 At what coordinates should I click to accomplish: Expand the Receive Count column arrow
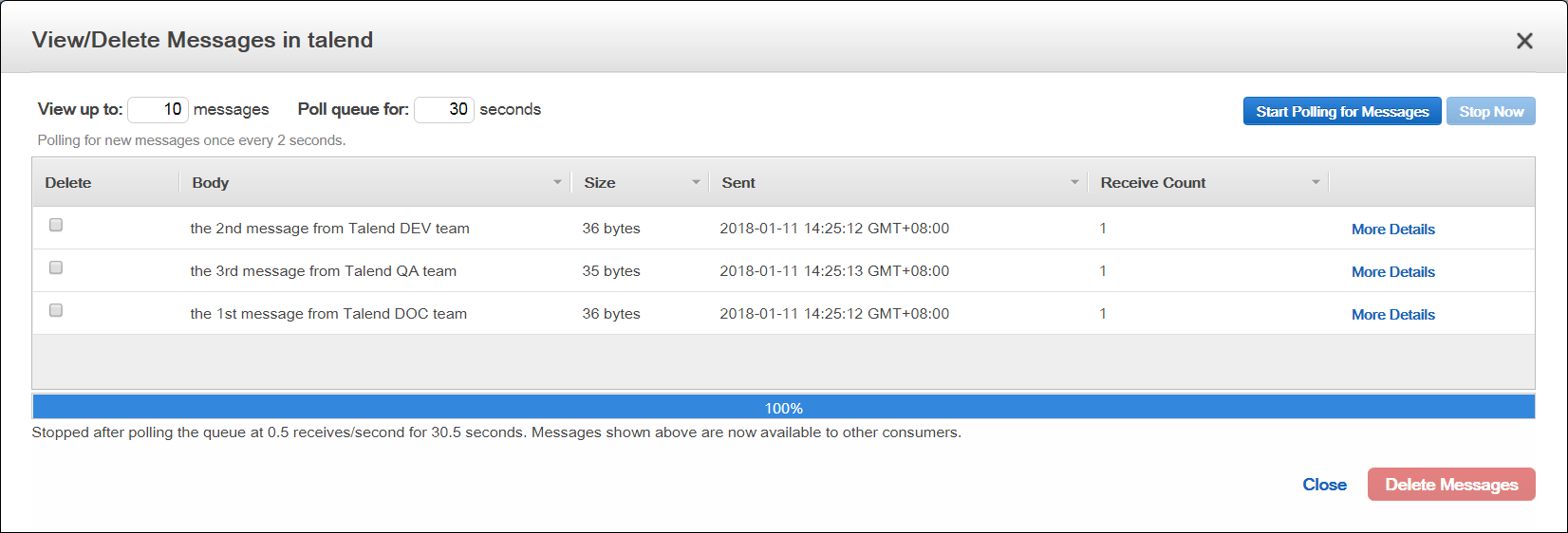point(1316,182)
